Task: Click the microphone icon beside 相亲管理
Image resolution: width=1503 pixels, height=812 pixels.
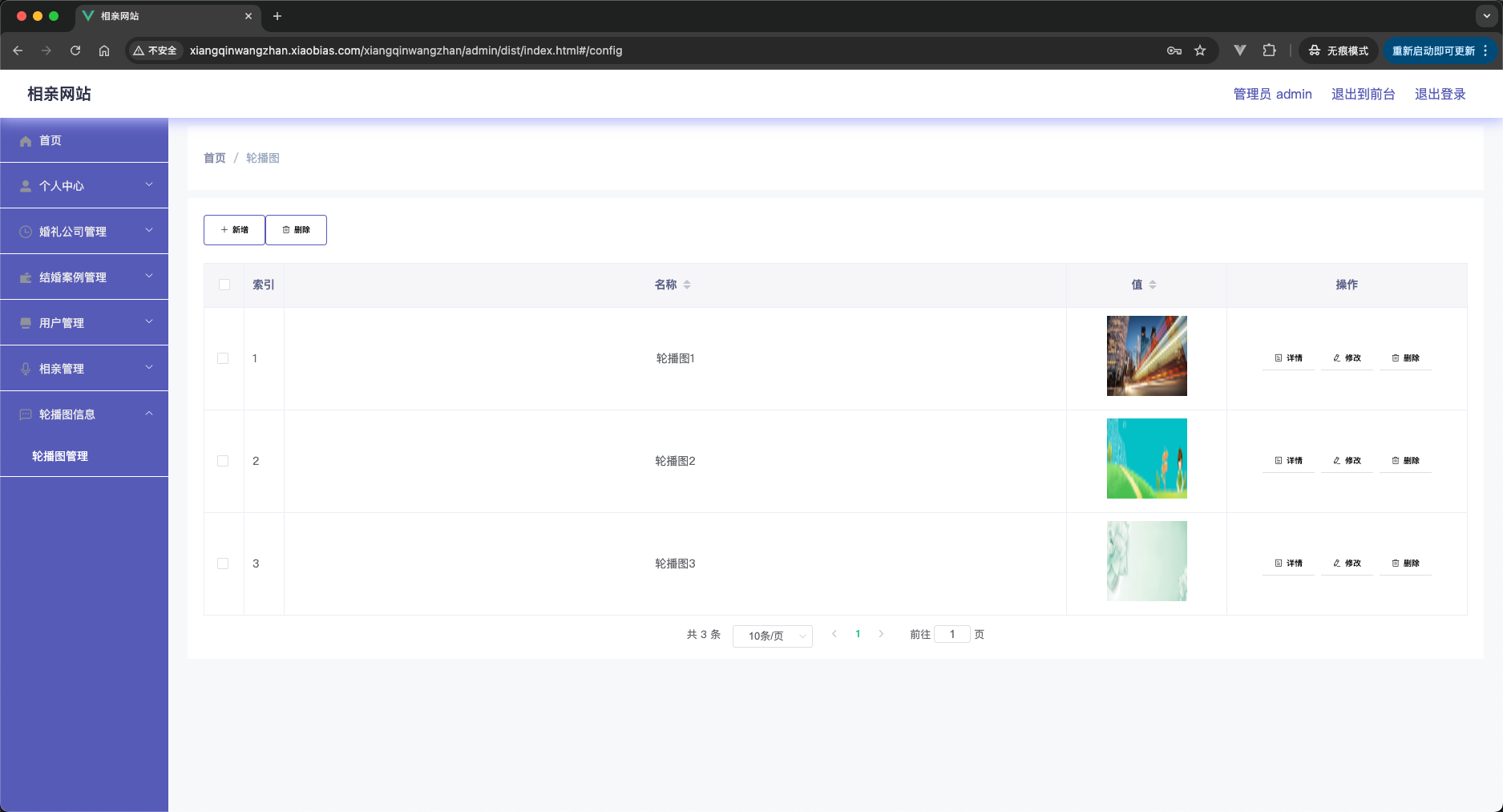Action: (26, 369)
